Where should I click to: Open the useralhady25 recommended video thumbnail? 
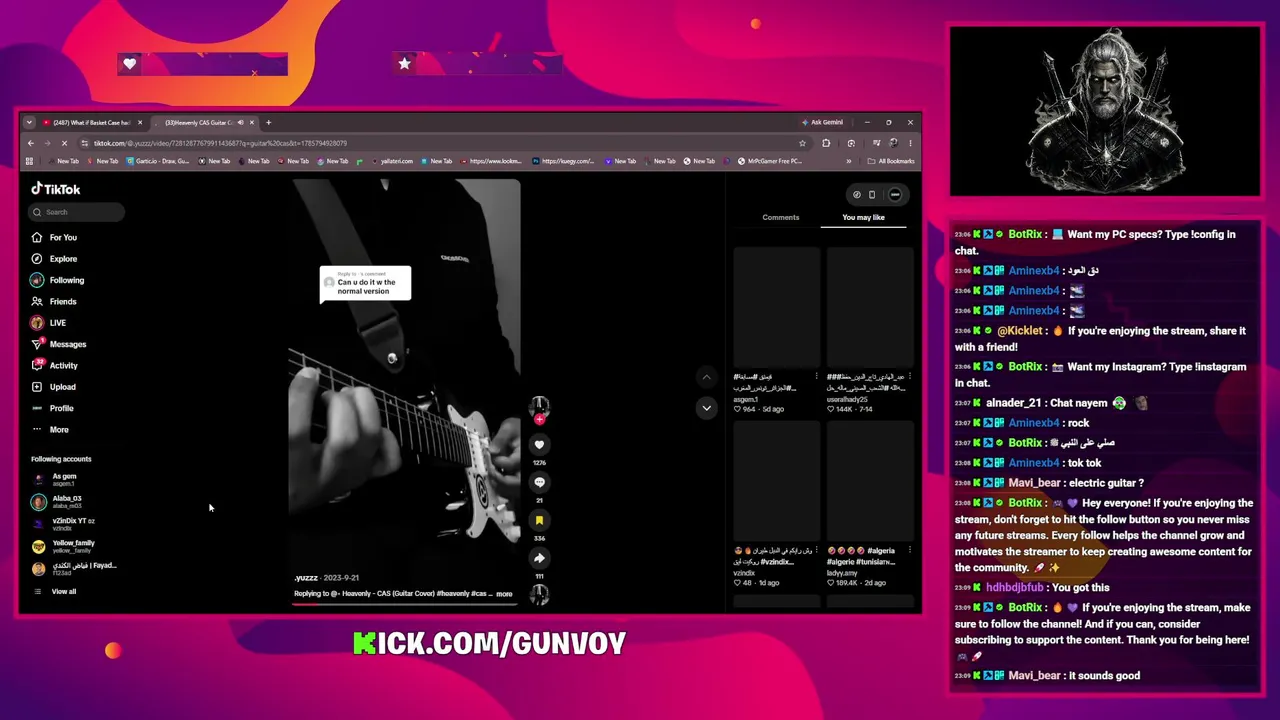[870, 309]
